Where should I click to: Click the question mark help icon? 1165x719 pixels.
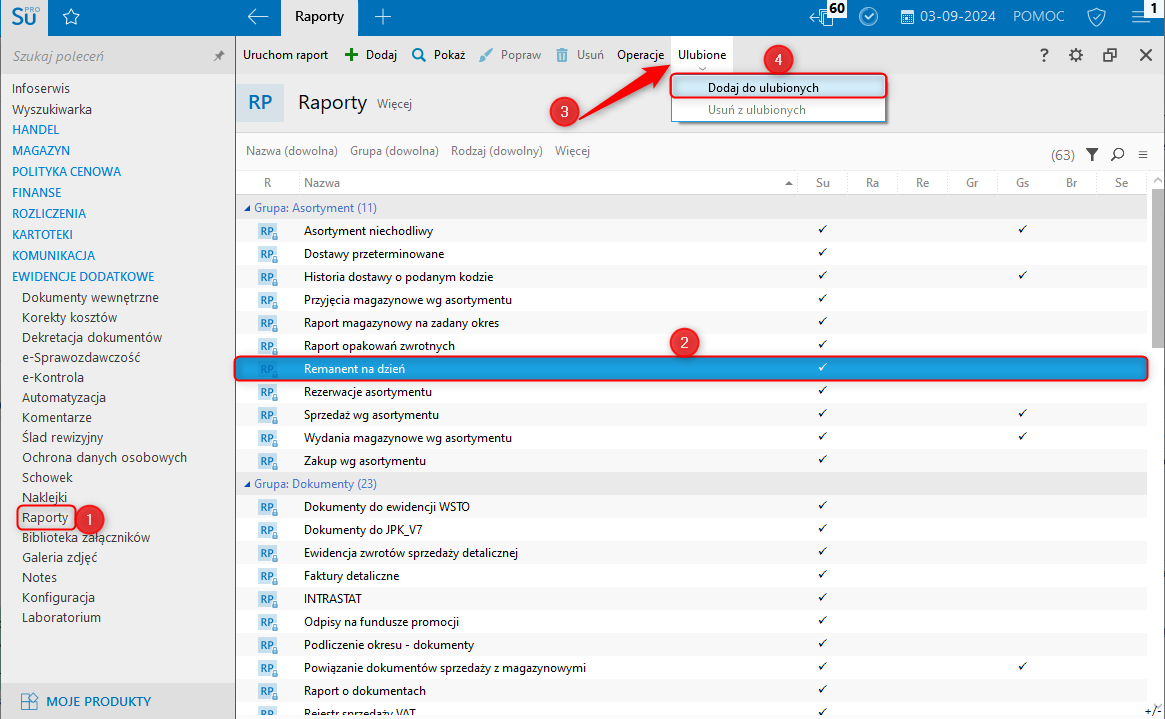[1044, 55]
